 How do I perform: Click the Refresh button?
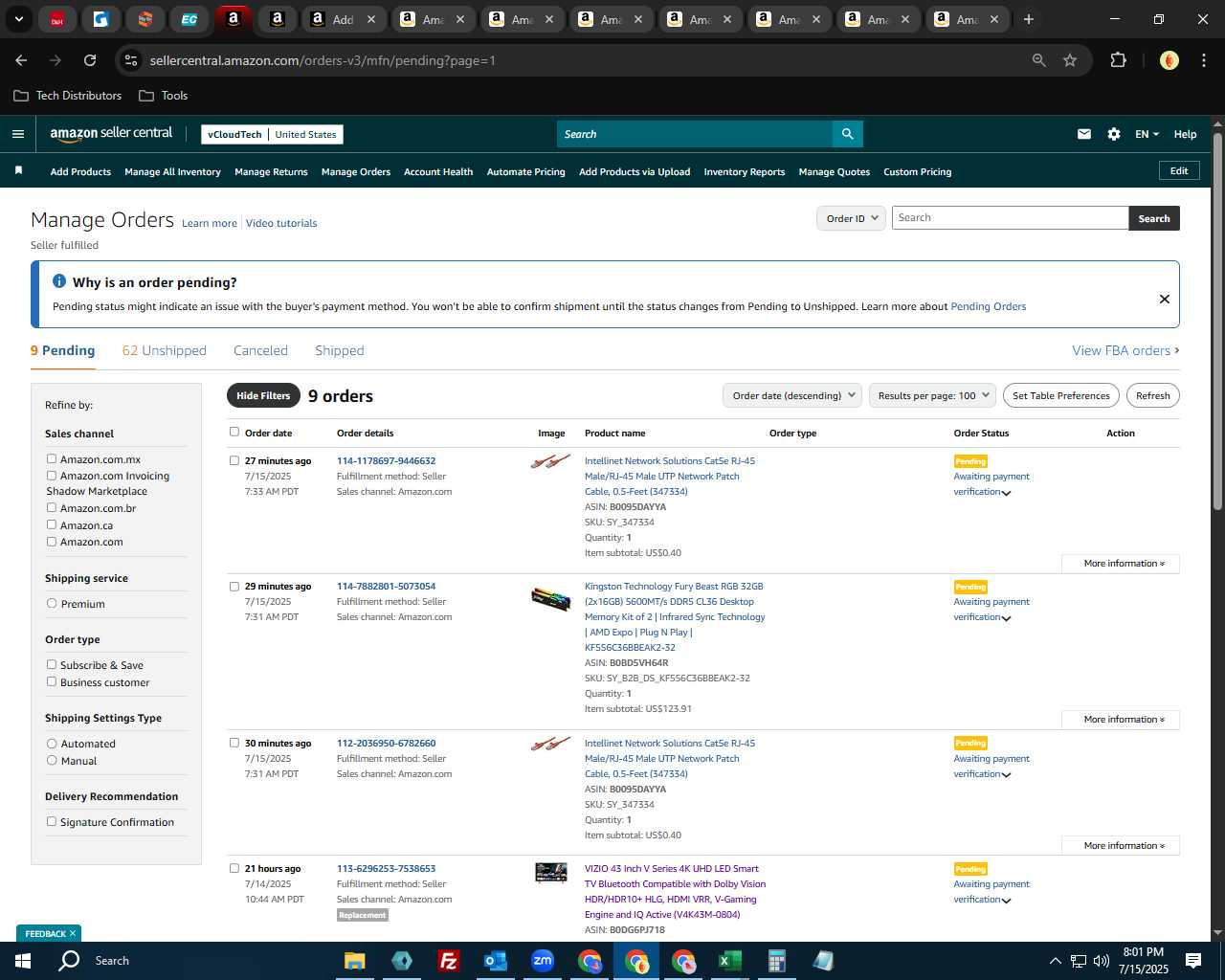click(x=1153, y=395)
